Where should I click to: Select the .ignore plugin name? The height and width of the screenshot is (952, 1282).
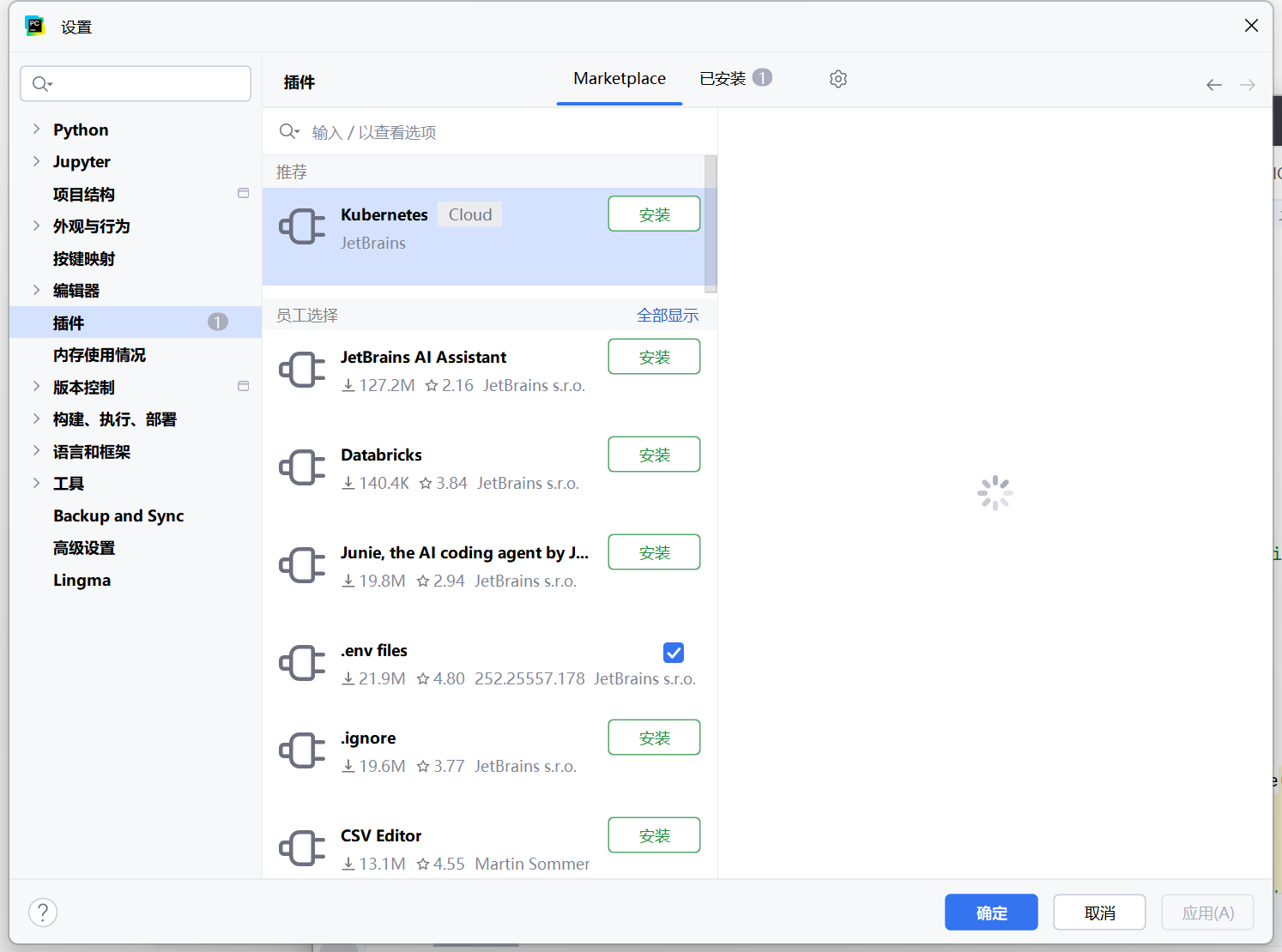pos(368,738)
